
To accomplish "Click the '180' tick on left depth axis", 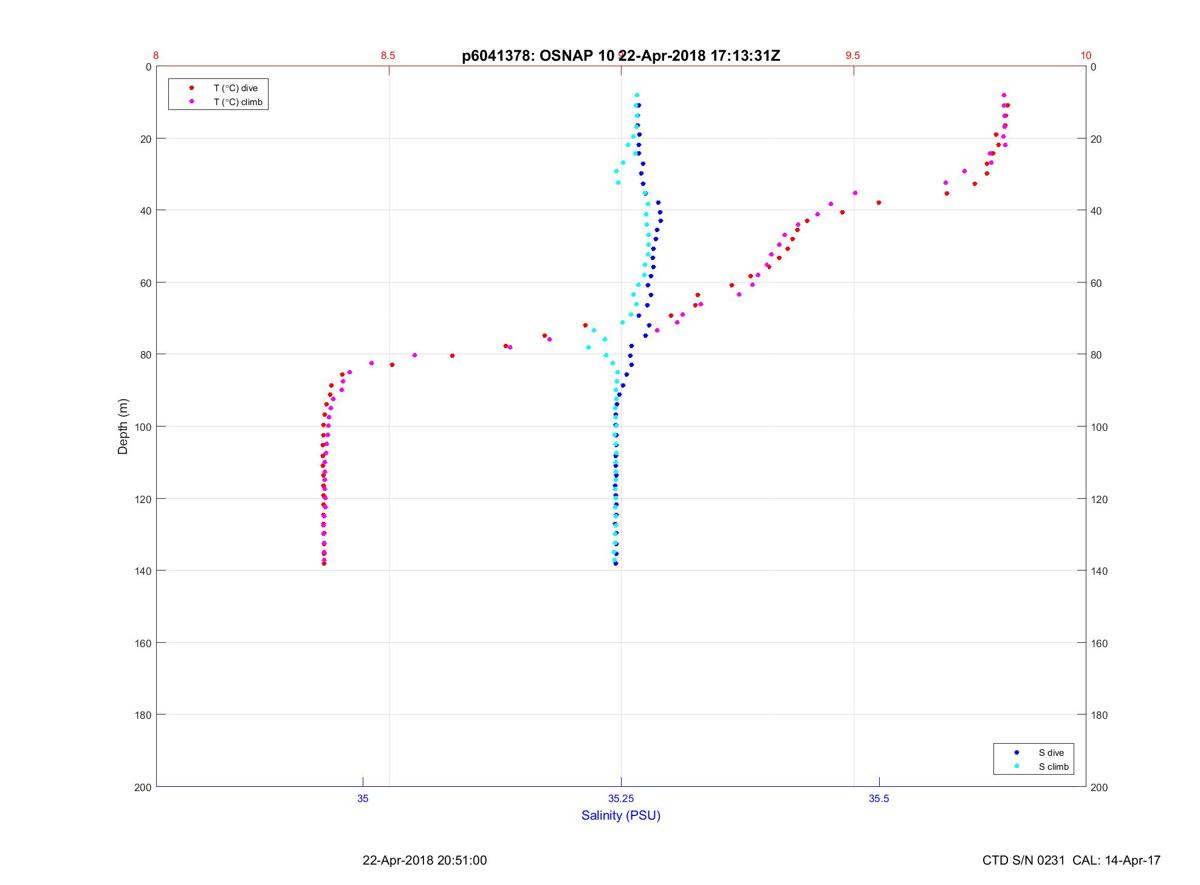I will tap(142, 715).
